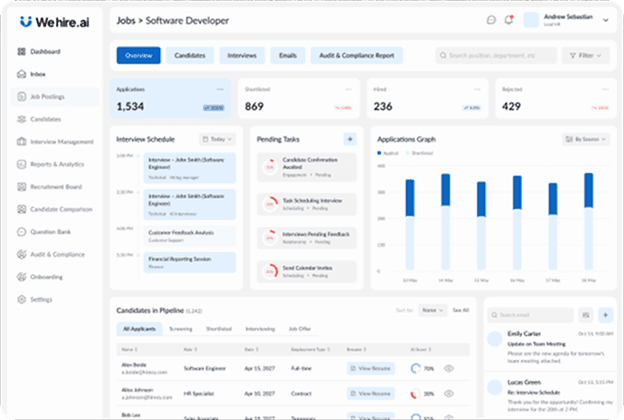Open Task Scheduling Interview item
The height and width of the screenshot is (420, 624).
306,204
